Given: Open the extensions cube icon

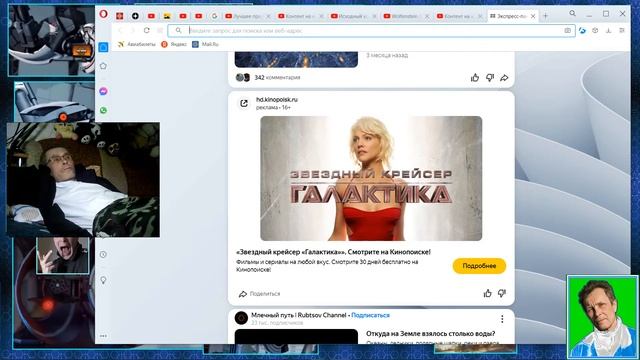Looking at the screenshot, I should tap(595, 31).
